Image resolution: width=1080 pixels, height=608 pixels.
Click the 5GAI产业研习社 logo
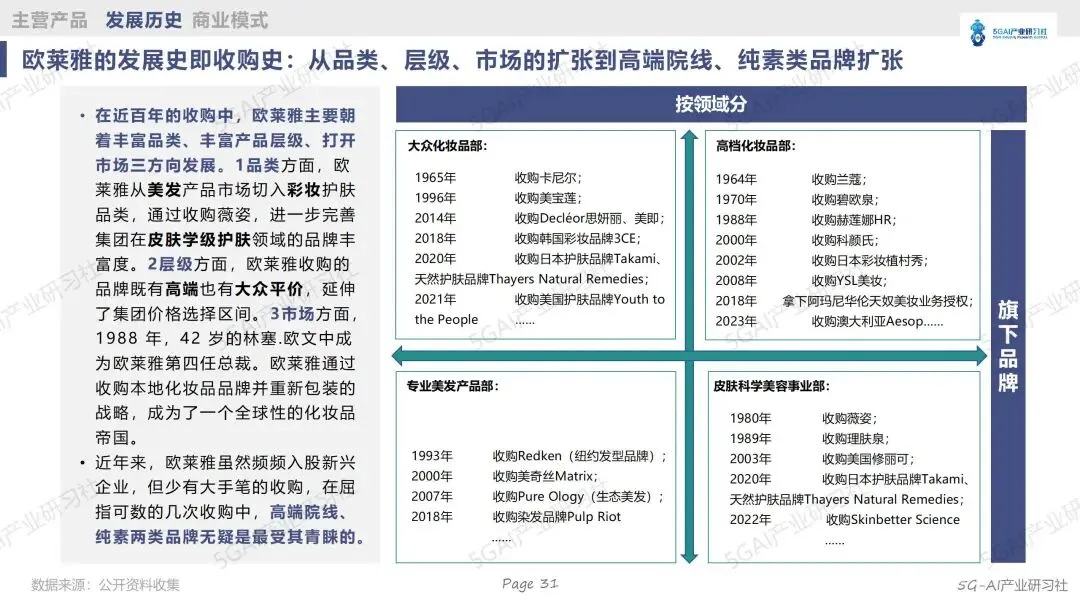coord(1008,32)
